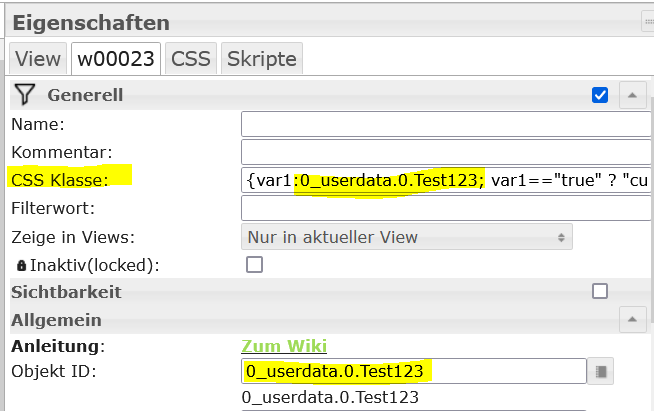
Task: Click the lock icon next to Inaktiv(locked)
Action: [21, 265]
